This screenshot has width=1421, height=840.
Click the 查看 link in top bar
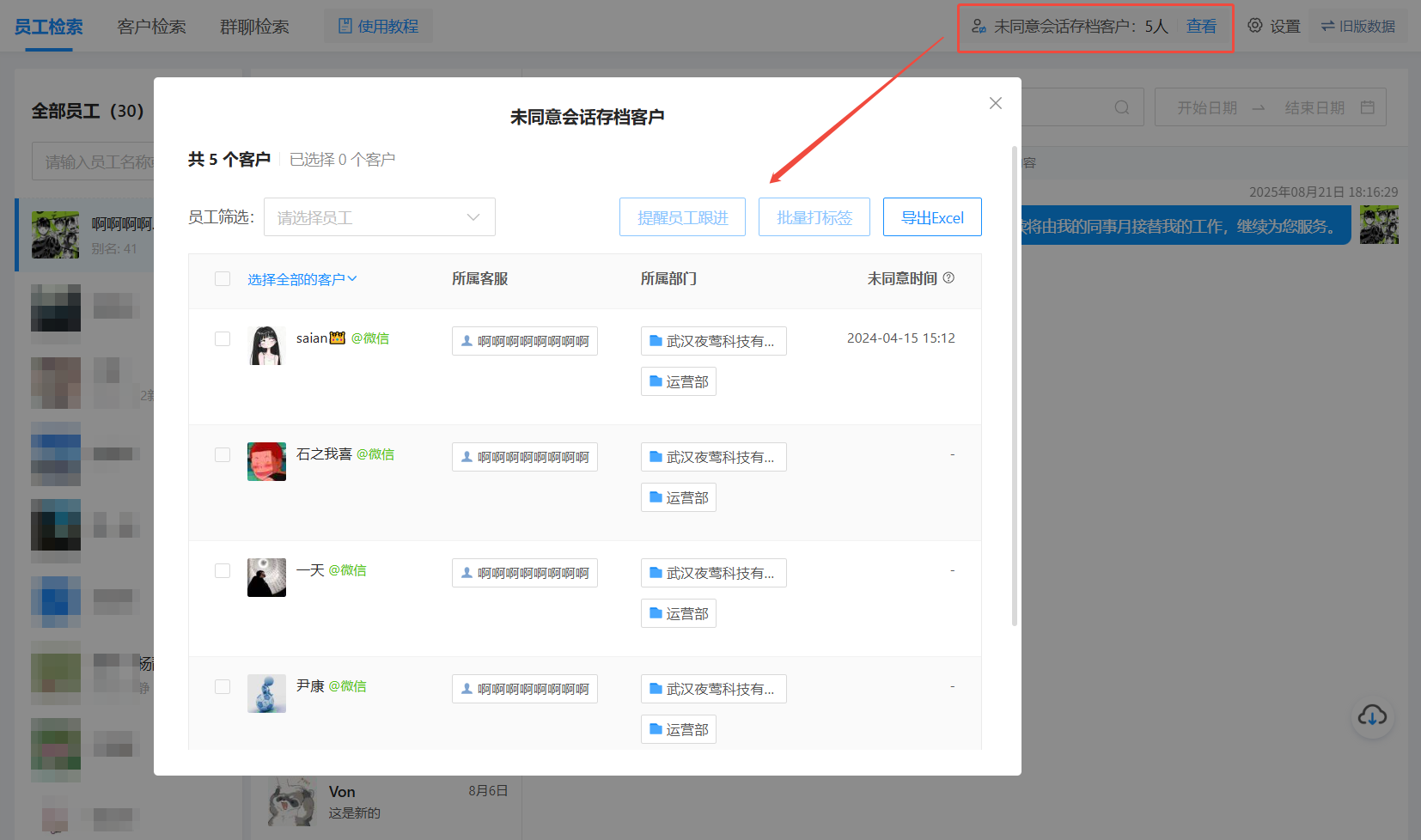tap(1201, 27)
